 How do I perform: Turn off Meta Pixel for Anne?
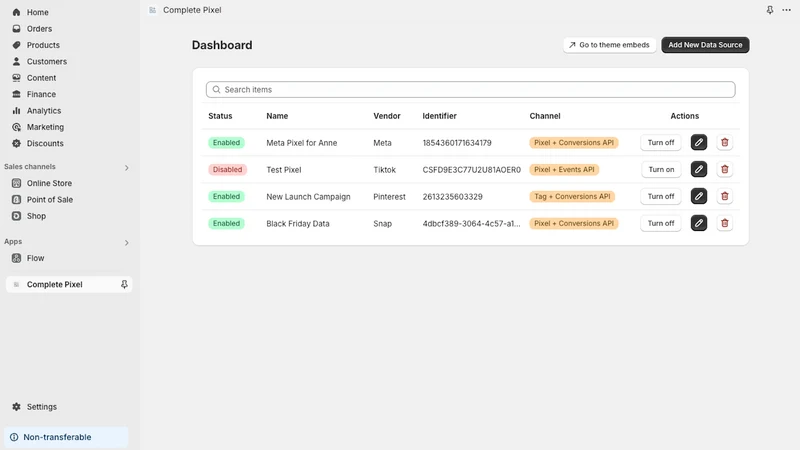(x=661, y=142)
